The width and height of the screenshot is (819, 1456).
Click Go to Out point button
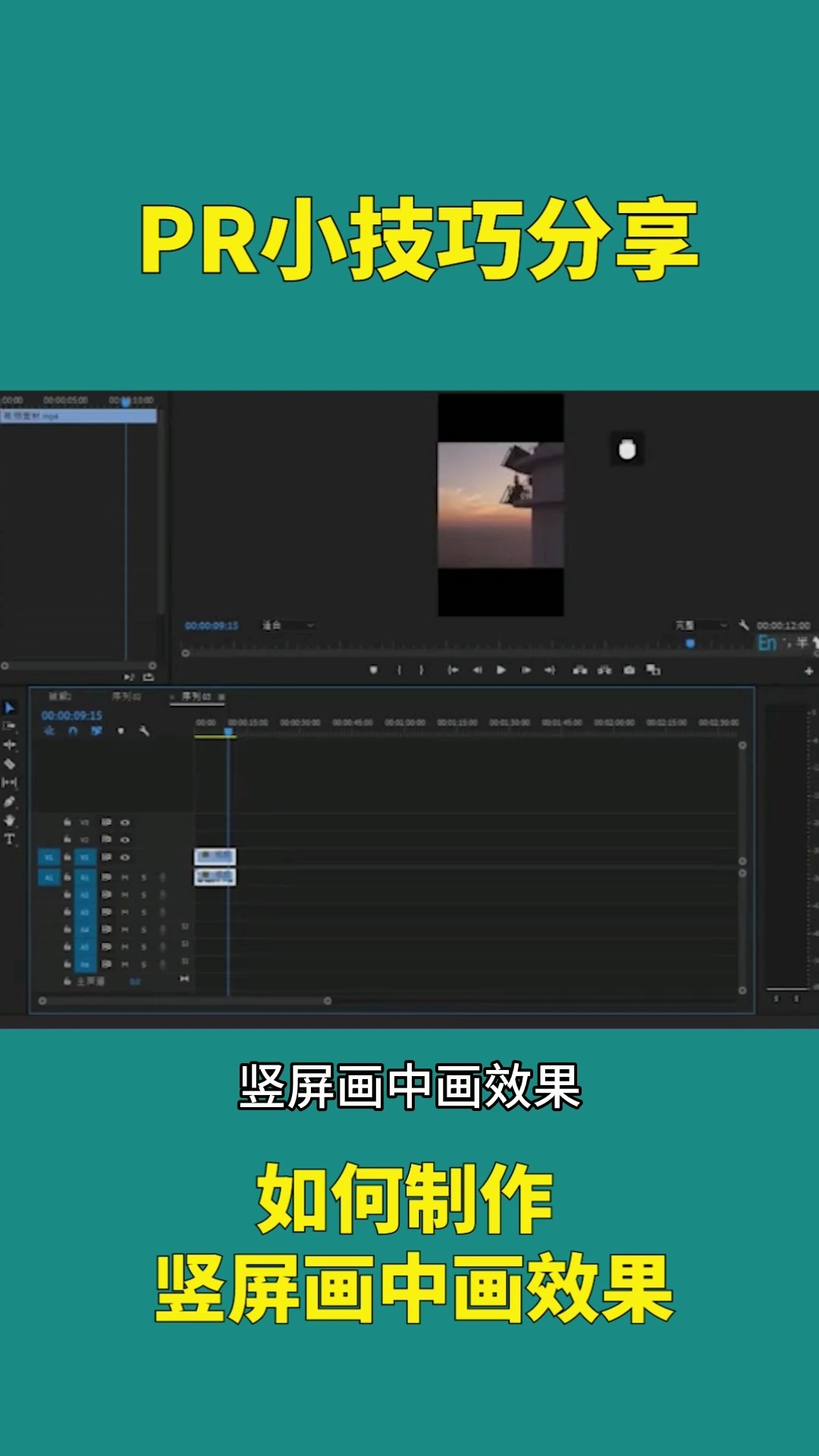[x=550, y=670]
